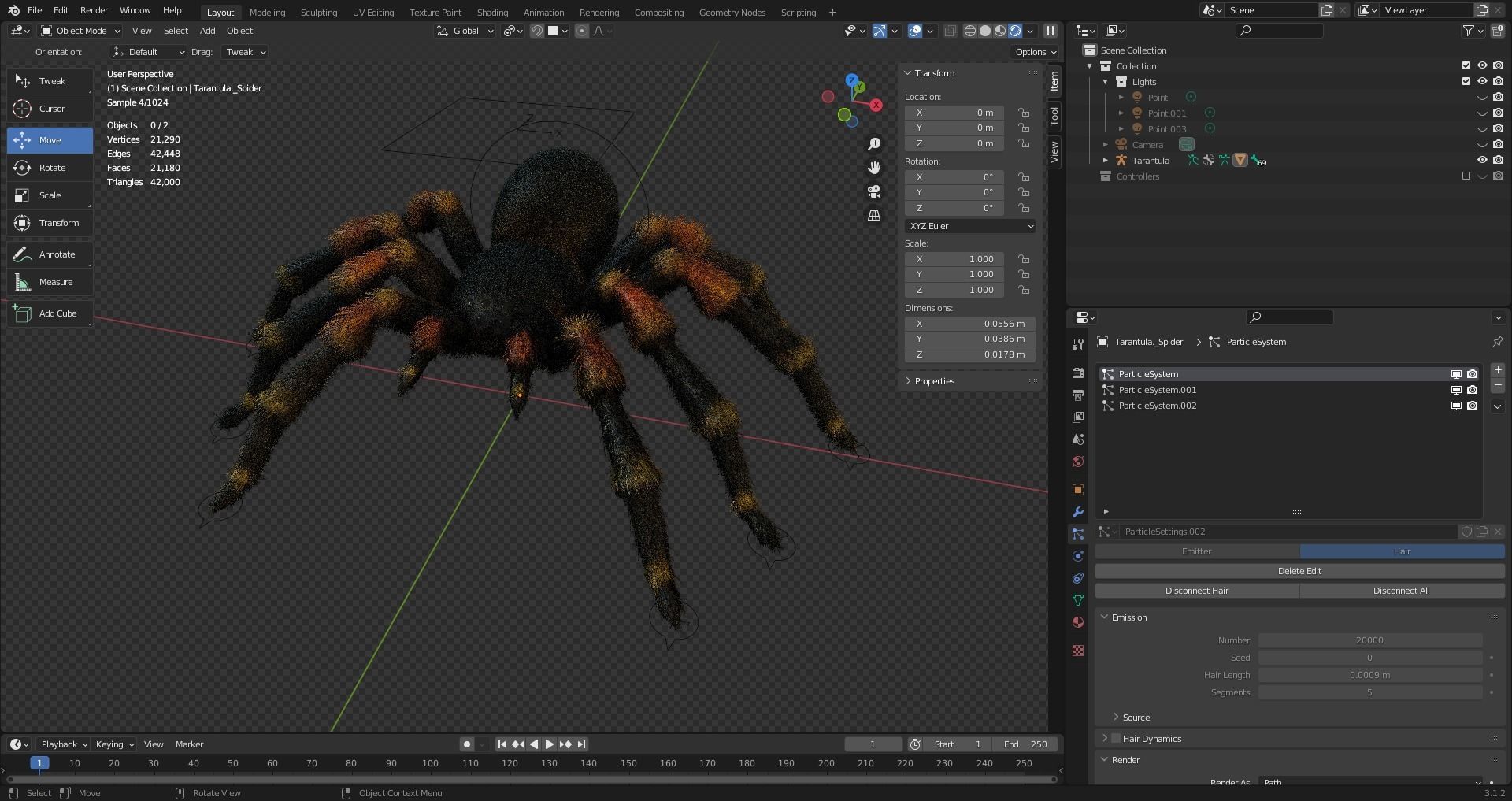Select the Measure tool

tap(50, 282)
